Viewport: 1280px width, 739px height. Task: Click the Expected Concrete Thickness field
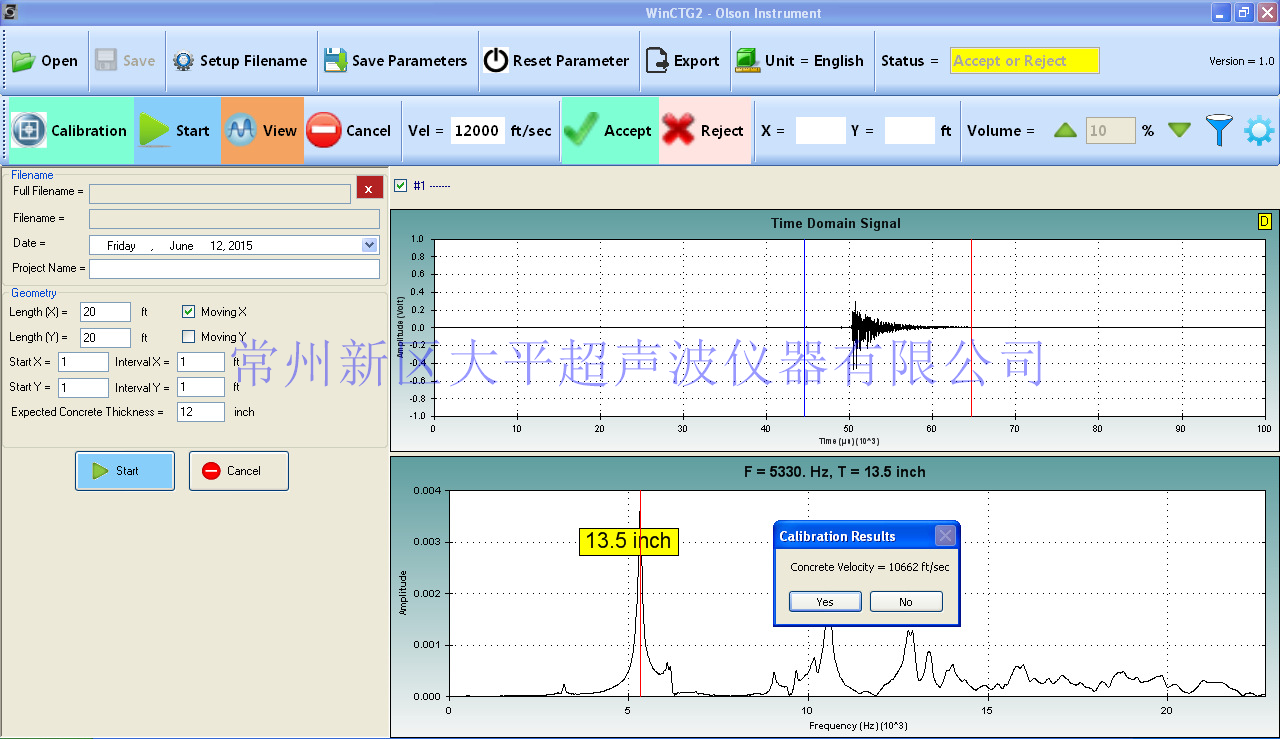pos(200,412)
